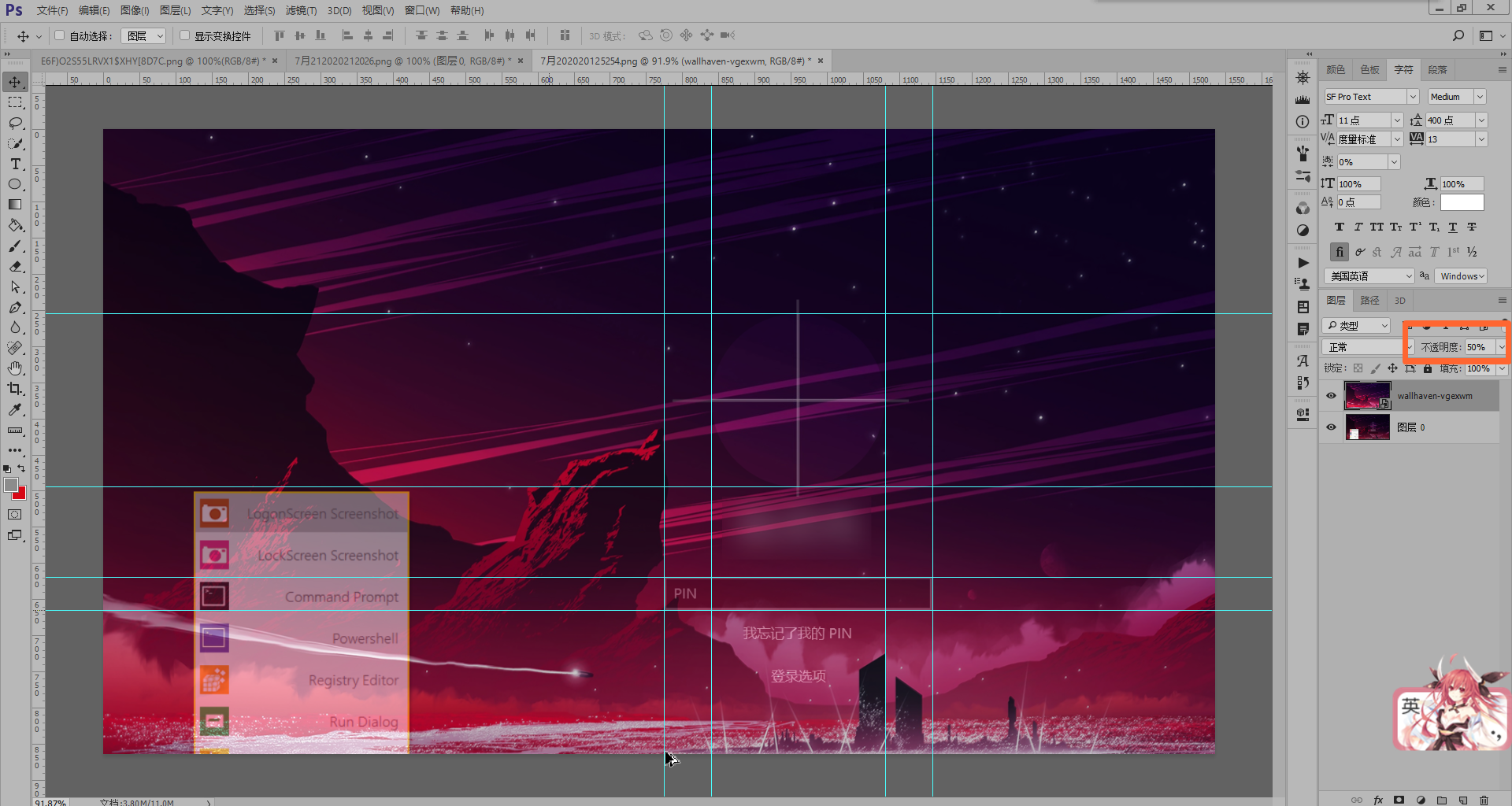Open the 美国英语 language dropdown

tap(1369, 276)
